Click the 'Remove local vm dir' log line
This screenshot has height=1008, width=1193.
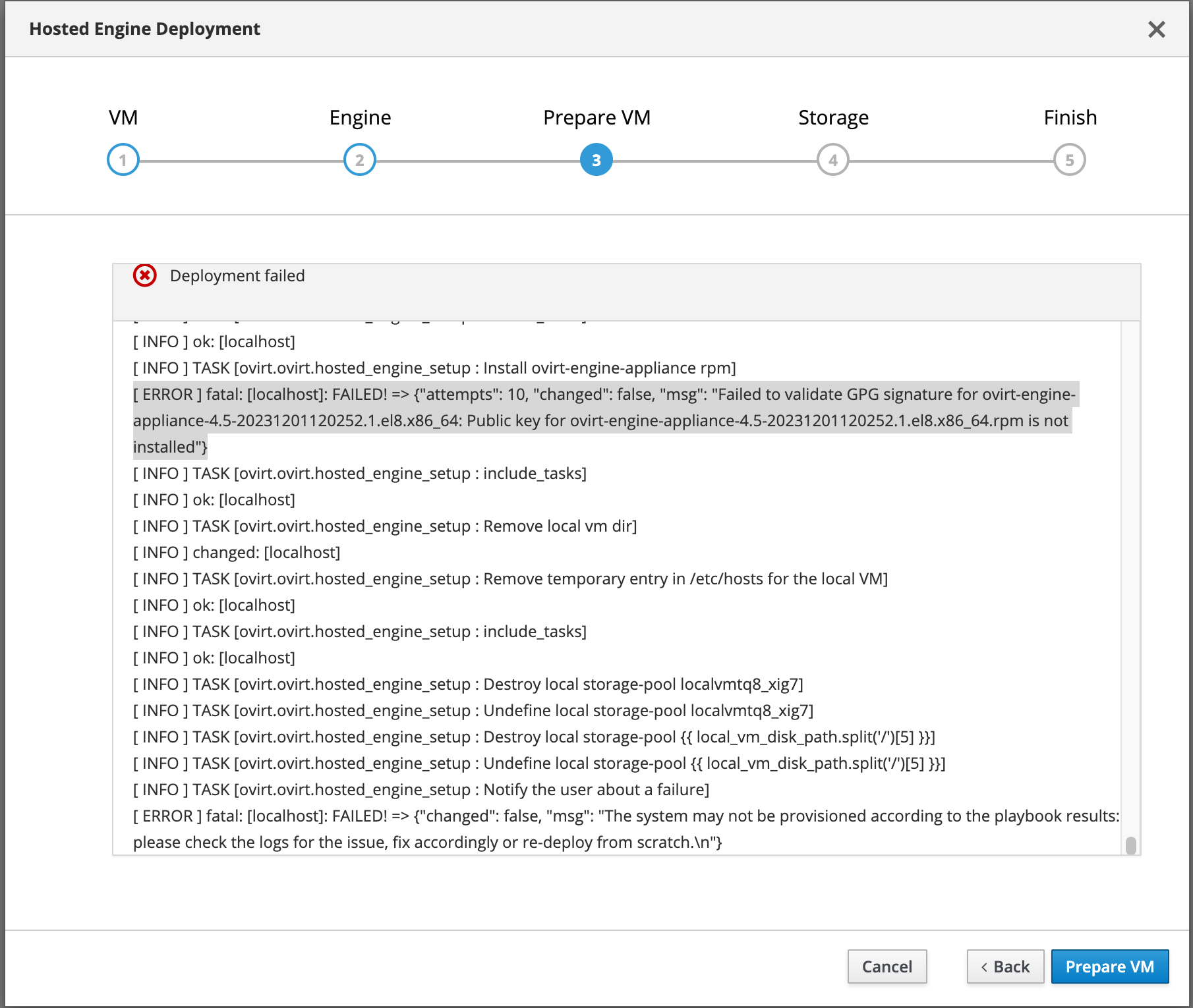coord(385,526)
